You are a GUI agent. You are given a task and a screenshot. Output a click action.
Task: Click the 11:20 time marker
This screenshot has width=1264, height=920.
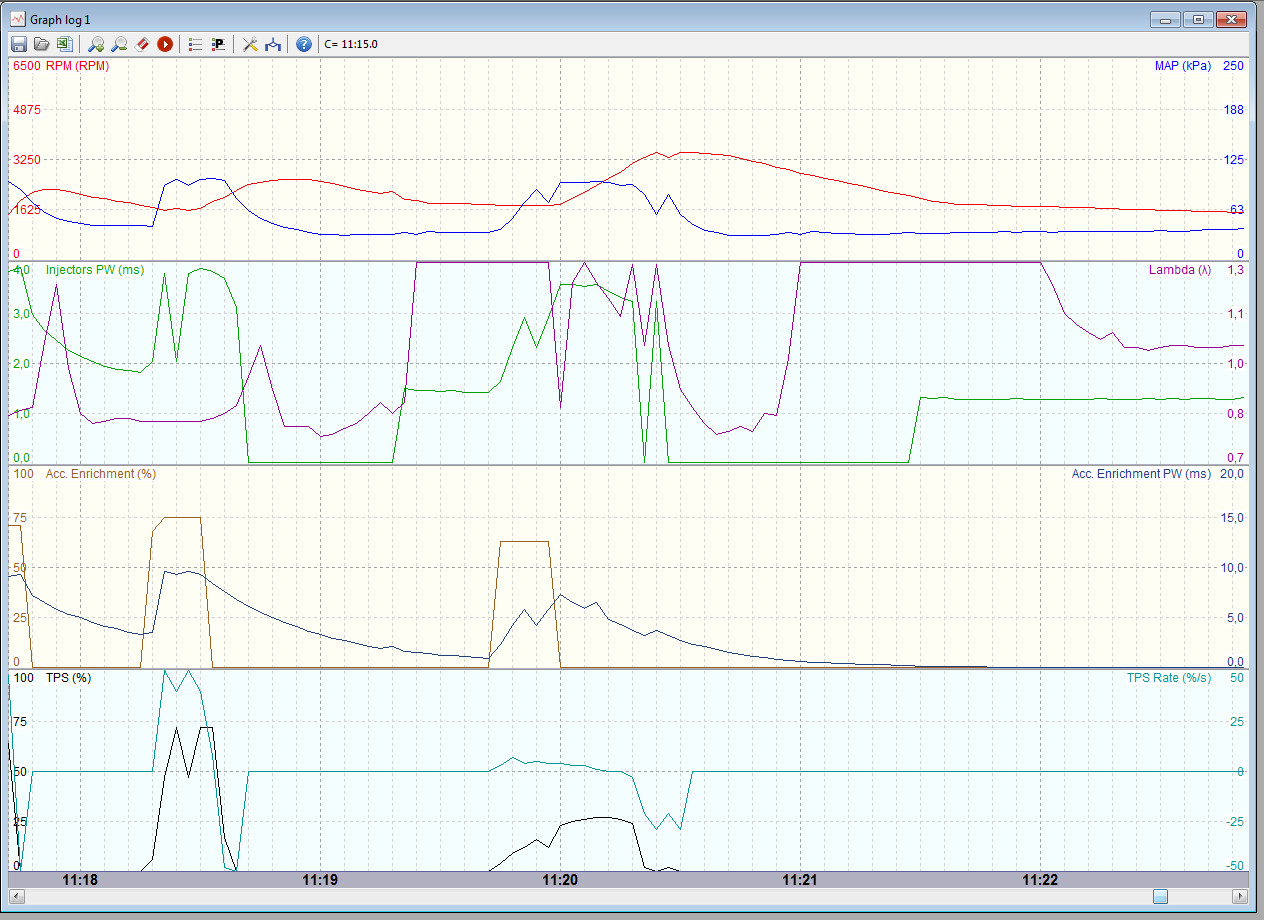point(560,880)
